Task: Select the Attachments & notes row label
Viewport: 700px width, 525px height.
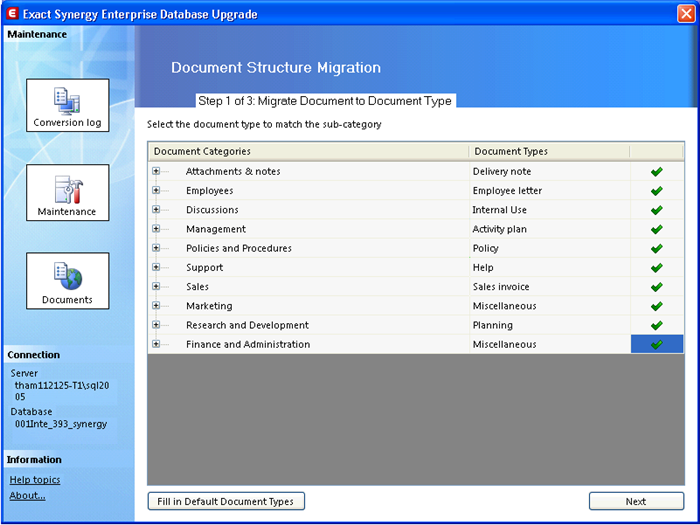Action: (233, 171)
